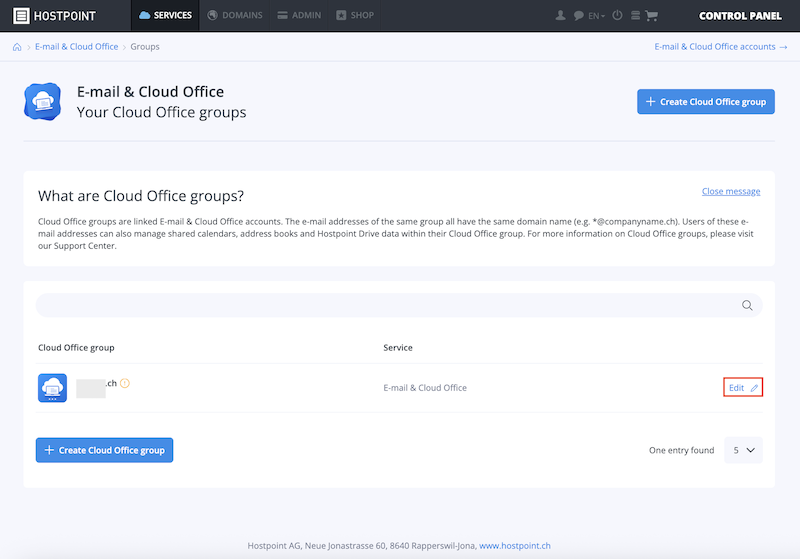The image size is (800, 559).
Task: Click bottom Create Cloud Office group button
Action: pos(105,450)
